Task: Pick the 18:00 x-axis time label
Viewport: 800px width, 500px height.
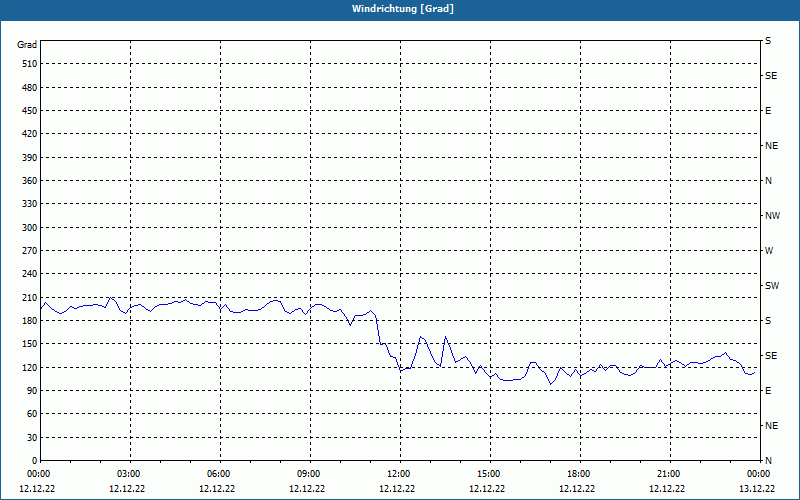Action: point(580,474)
